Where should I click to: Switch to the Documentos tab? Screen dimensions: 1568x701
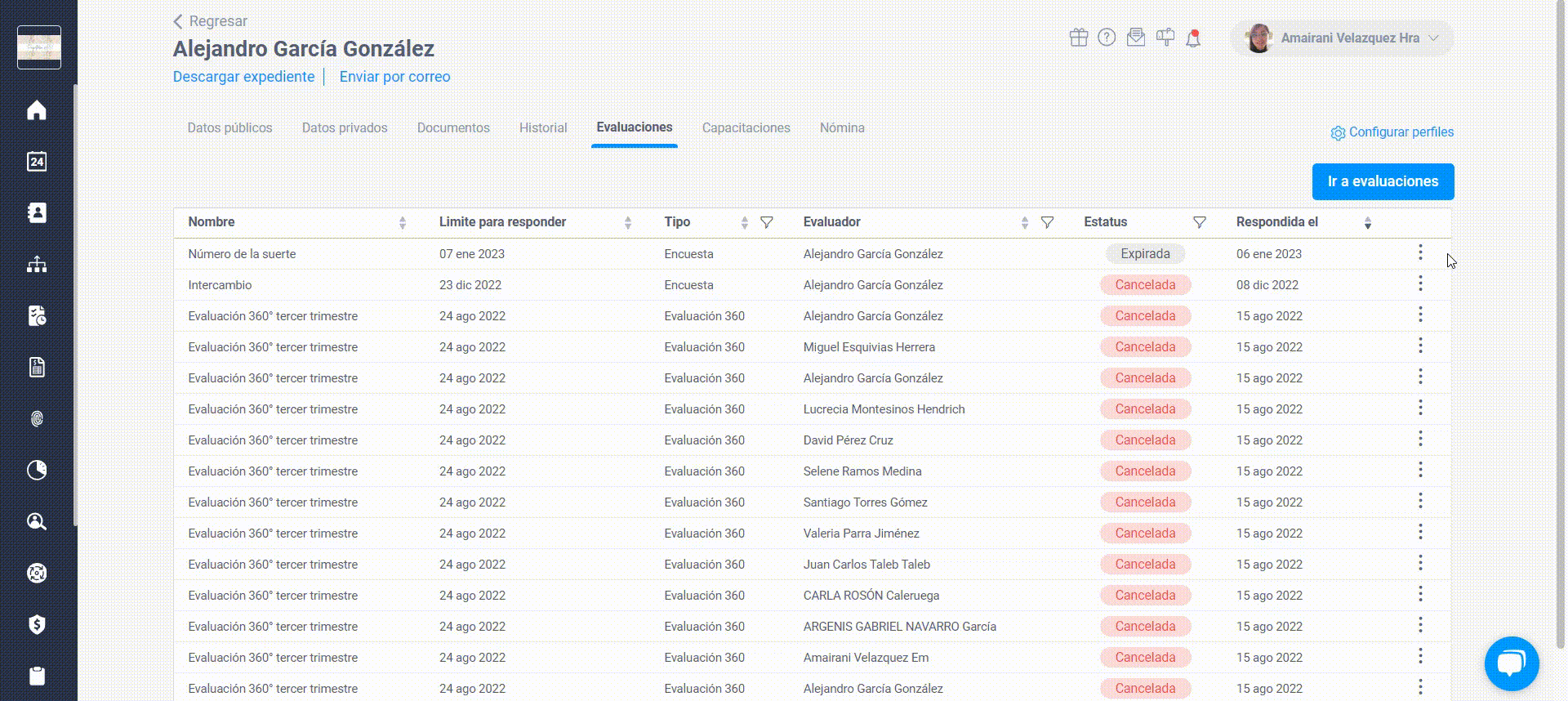click(453, 127)
